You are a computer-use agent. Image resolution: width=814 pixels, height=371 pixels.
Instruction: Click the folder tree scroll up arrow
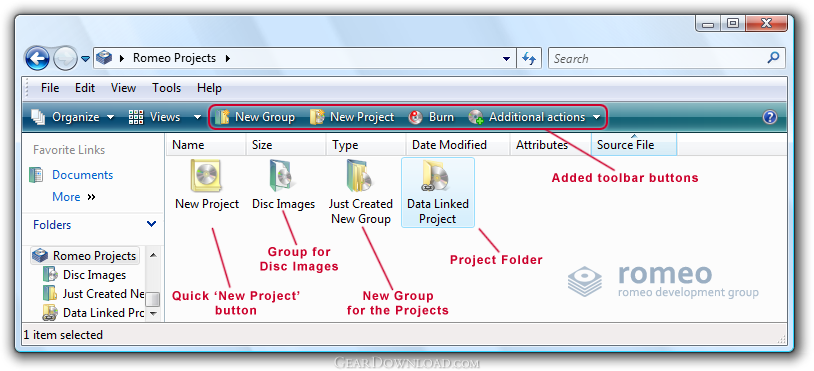click(153, 255)
